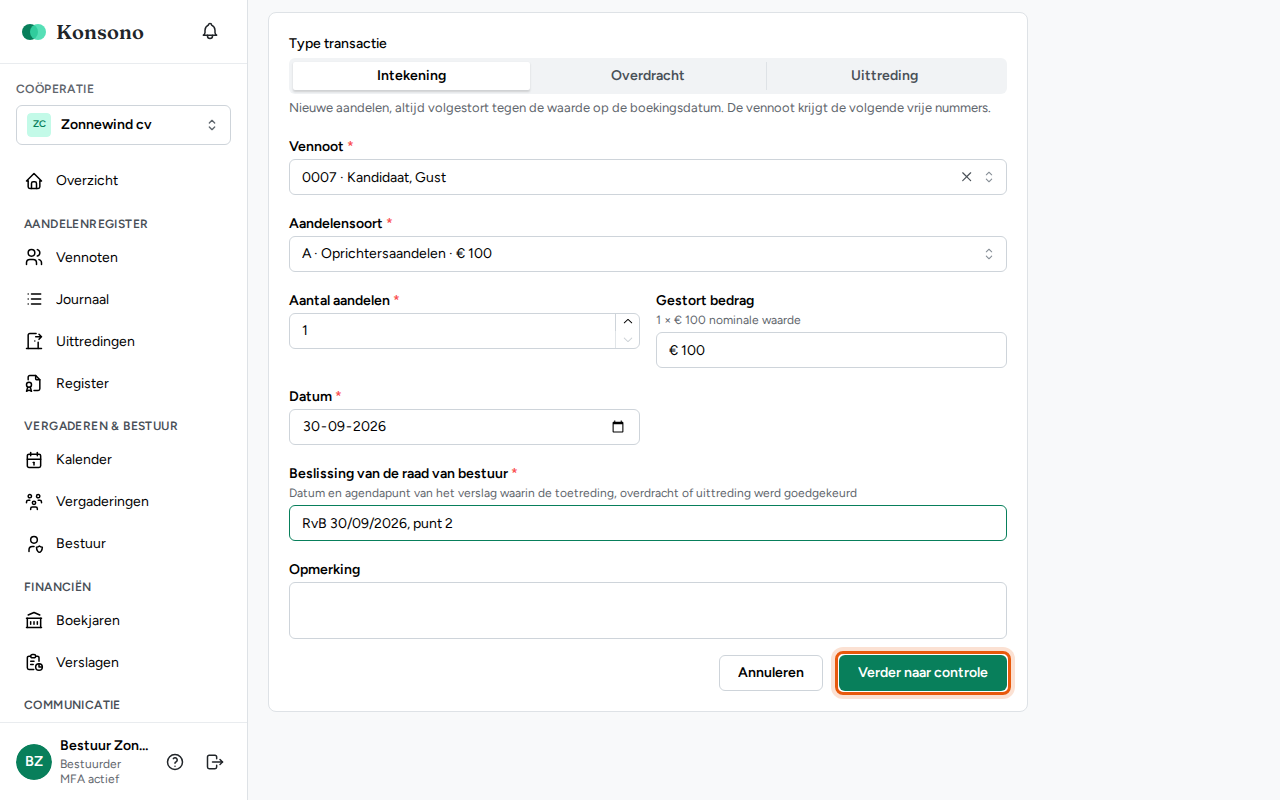Select the Overdracht transaction type
This screenshot has height=800, width=1280.
pos(648,76)
